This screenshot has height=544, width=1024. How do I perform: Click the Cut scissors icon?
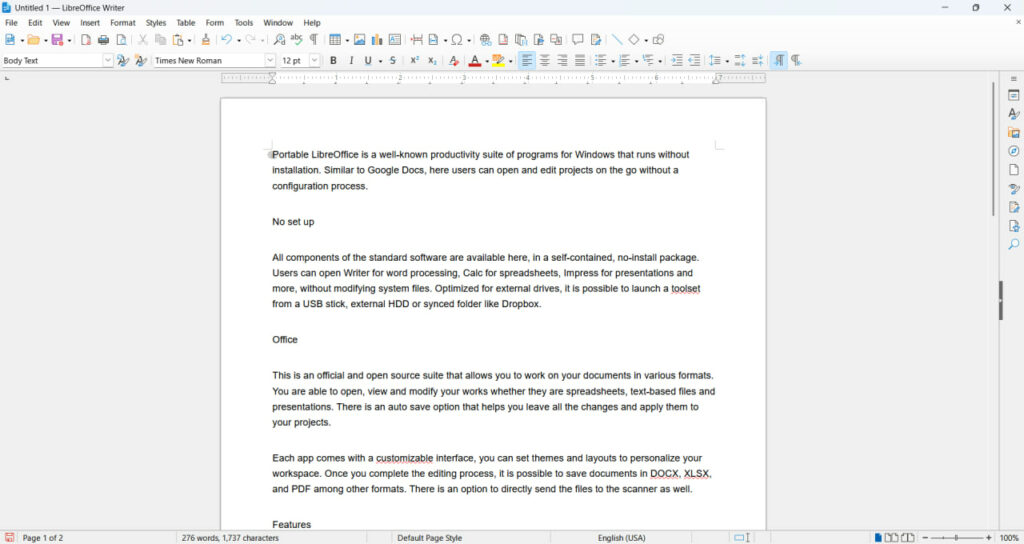pyautogui.click(x=142, y=40)
